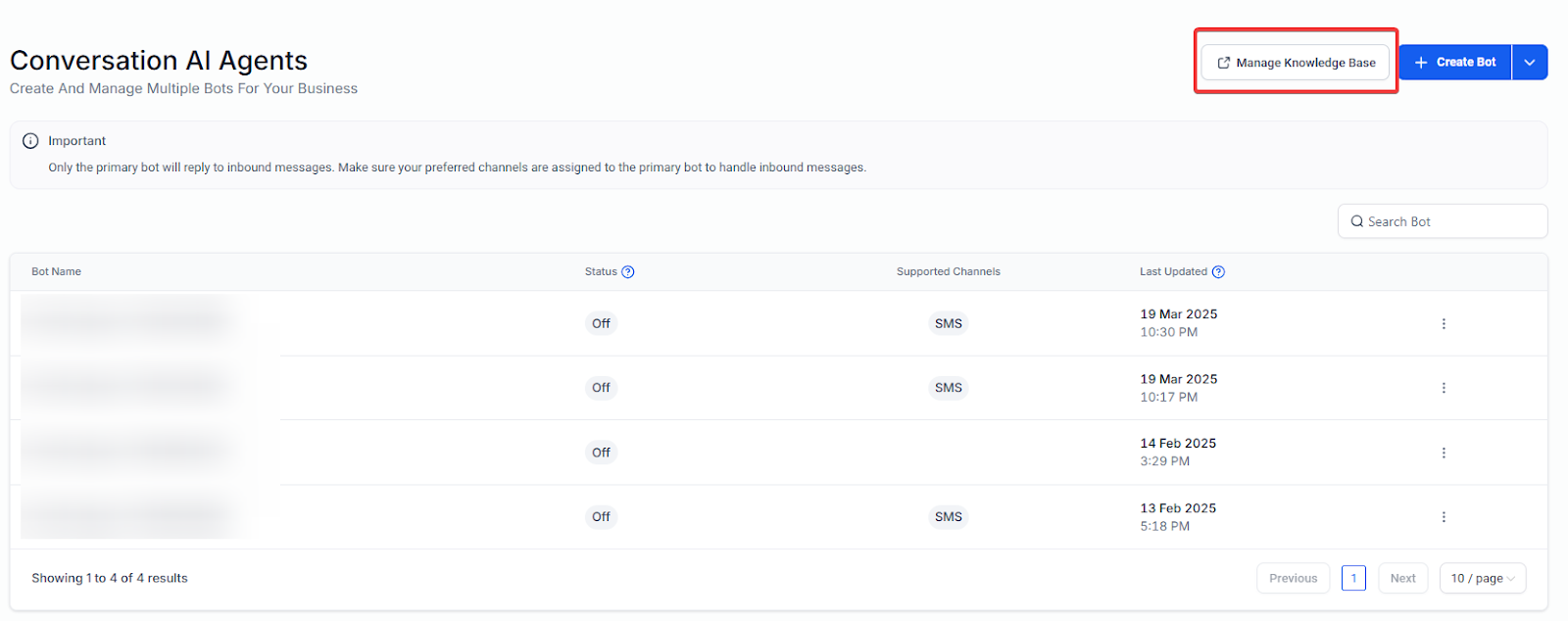Click the Create Bot button
This screenshot has height=621, width=1568.
pos(1455,63)
